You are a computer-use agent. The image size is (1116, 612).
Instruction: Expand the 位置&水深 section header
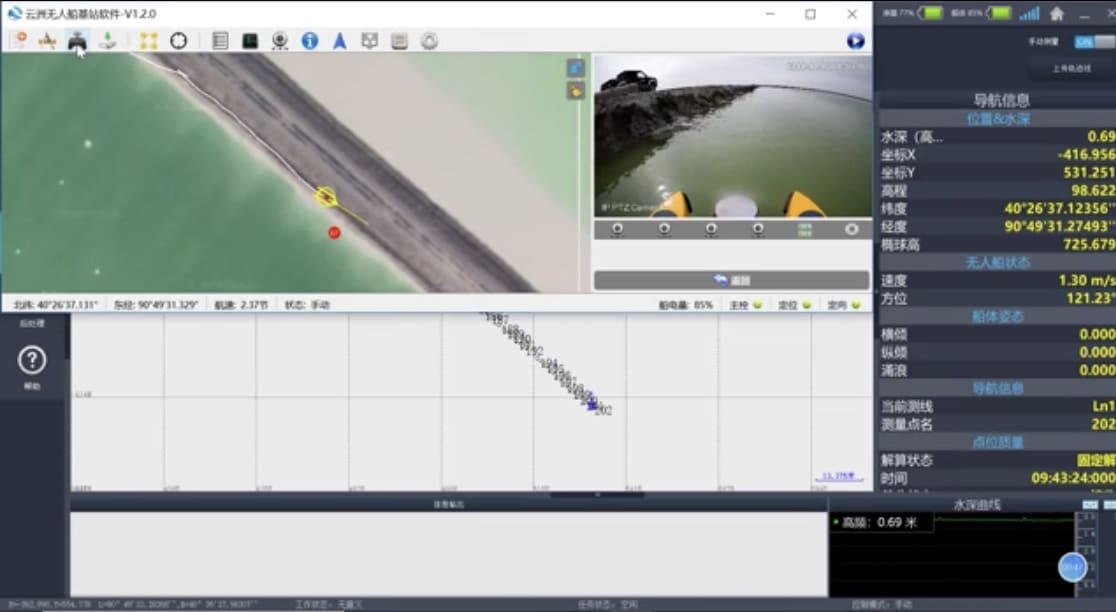click(998, 119)
